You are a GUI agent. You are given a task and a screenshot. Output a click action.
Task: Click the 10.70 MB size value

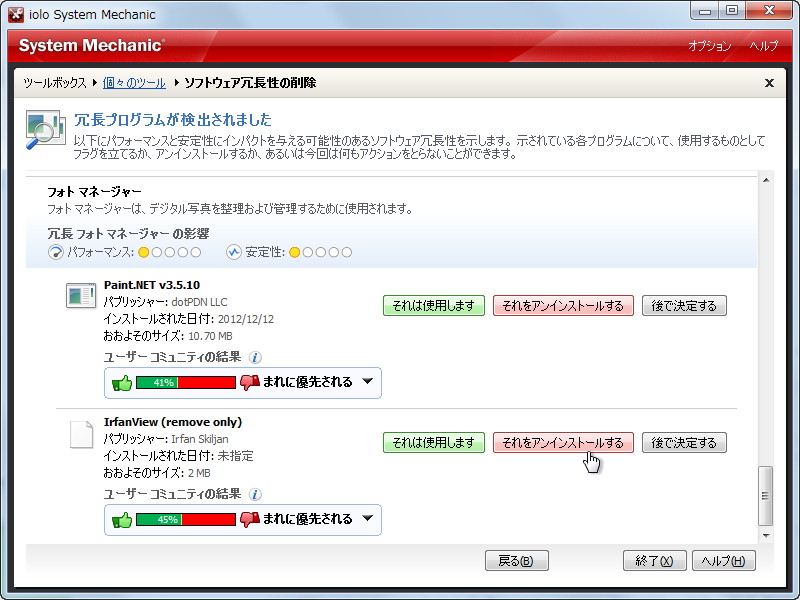210,336
